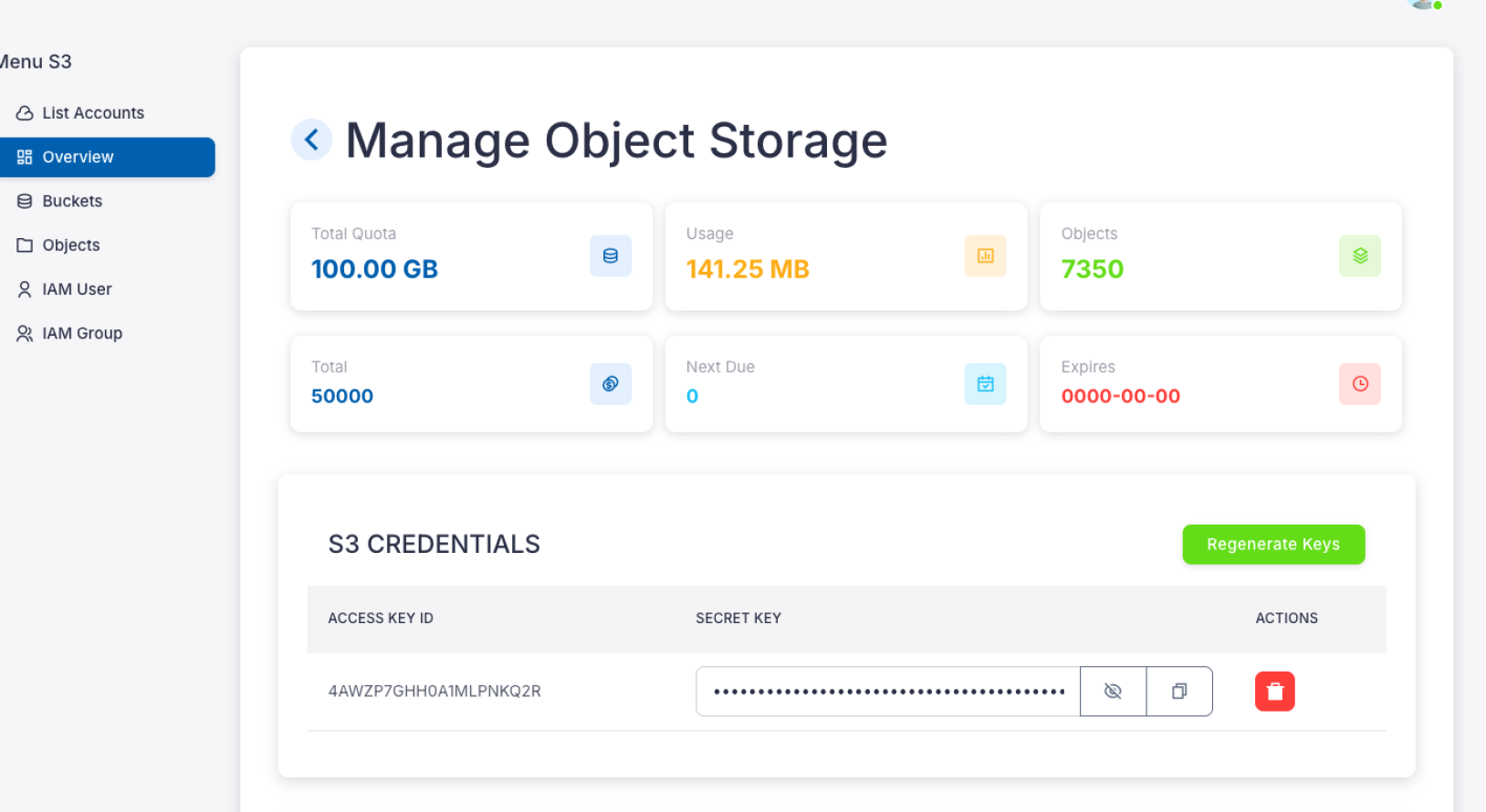Click the 7350 objects count
The image size is (1486, 812).
click(1092, 269)
